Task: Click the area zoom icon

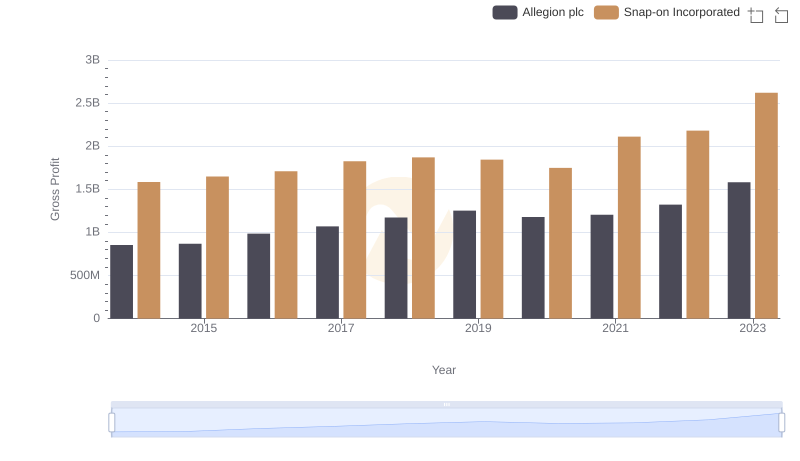Action: tap(756, 15)
